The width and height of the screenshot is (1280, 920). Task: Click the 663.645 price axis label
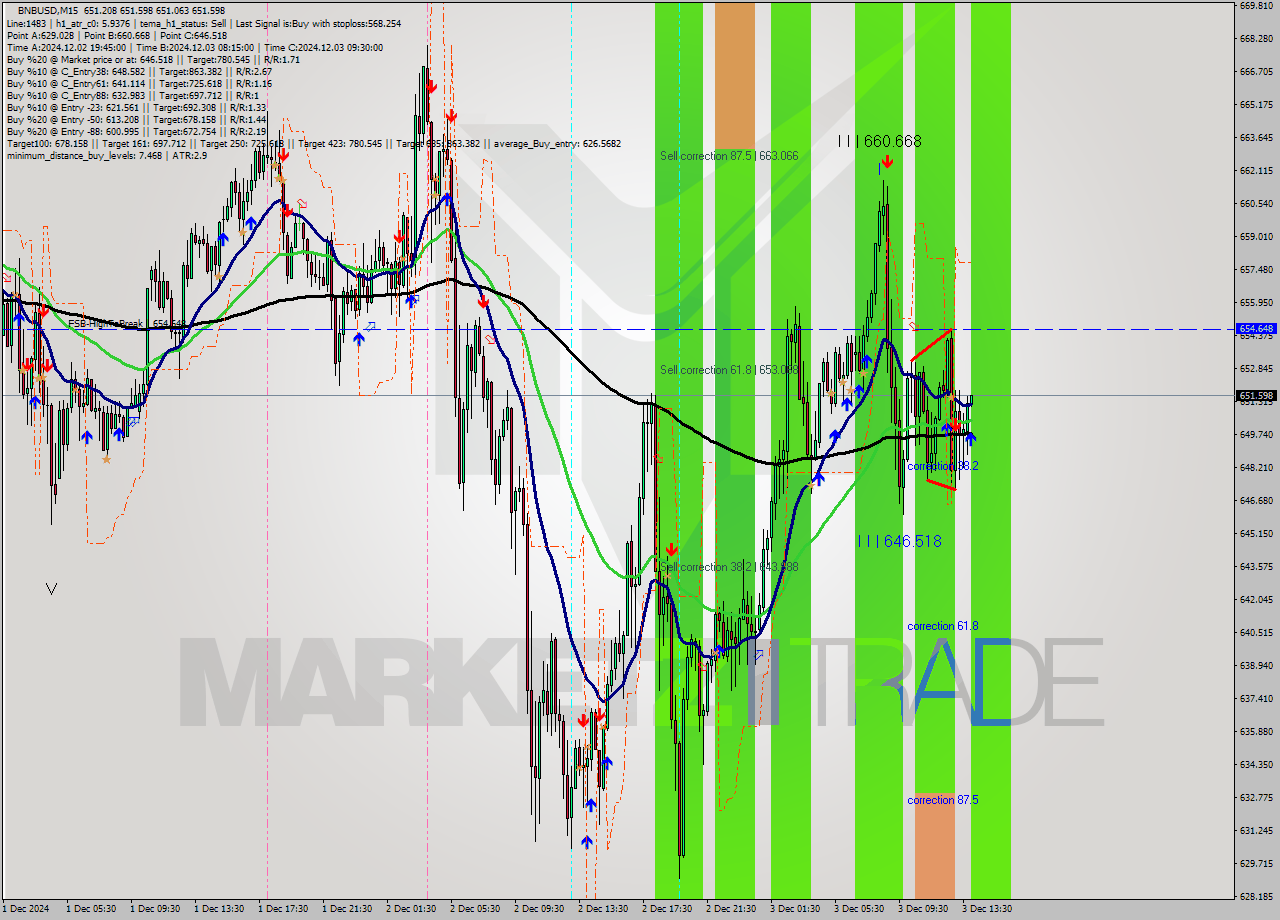point(1255,137)
